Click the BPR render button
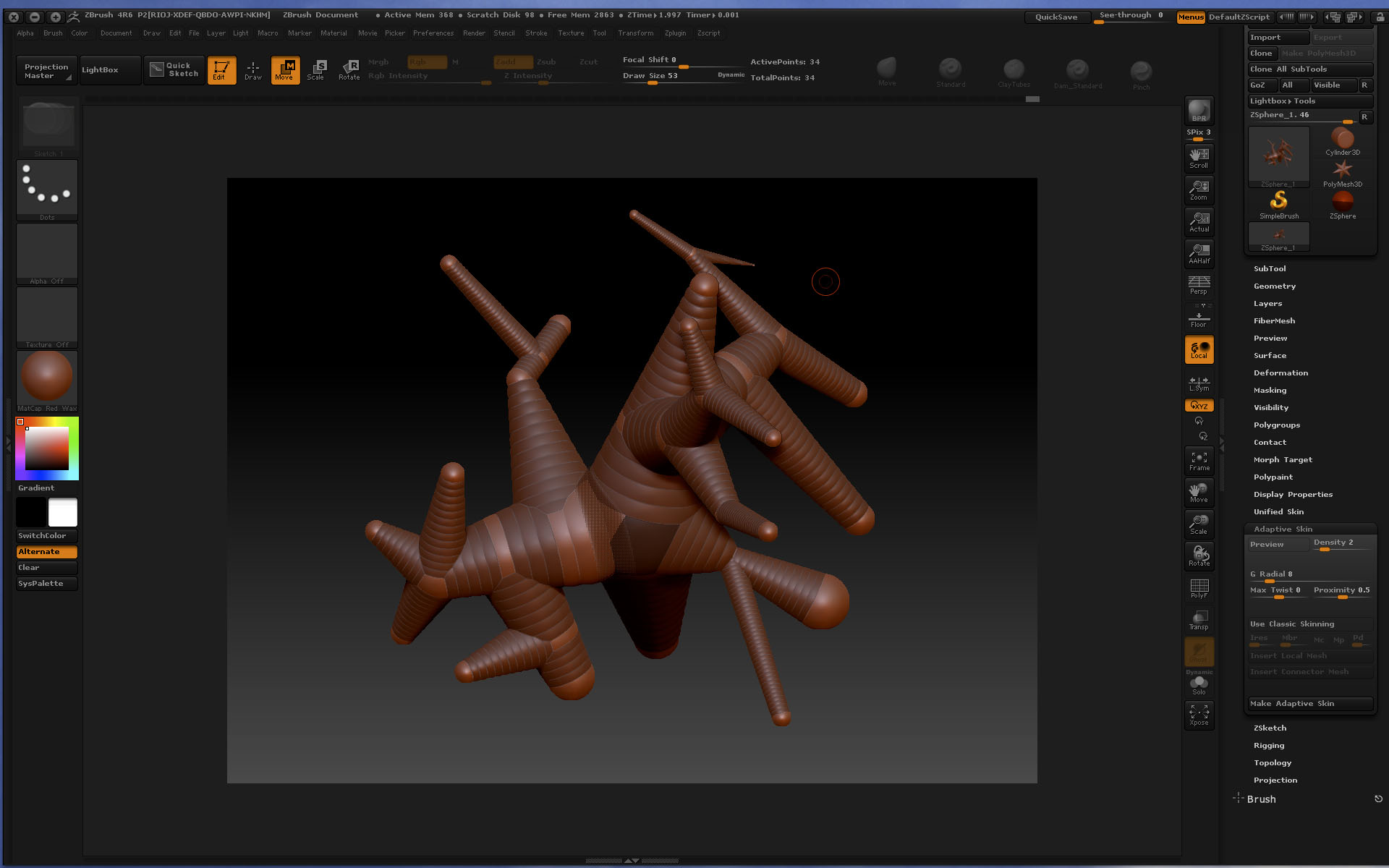1389x868 pixels. [x=1199, y=111]
